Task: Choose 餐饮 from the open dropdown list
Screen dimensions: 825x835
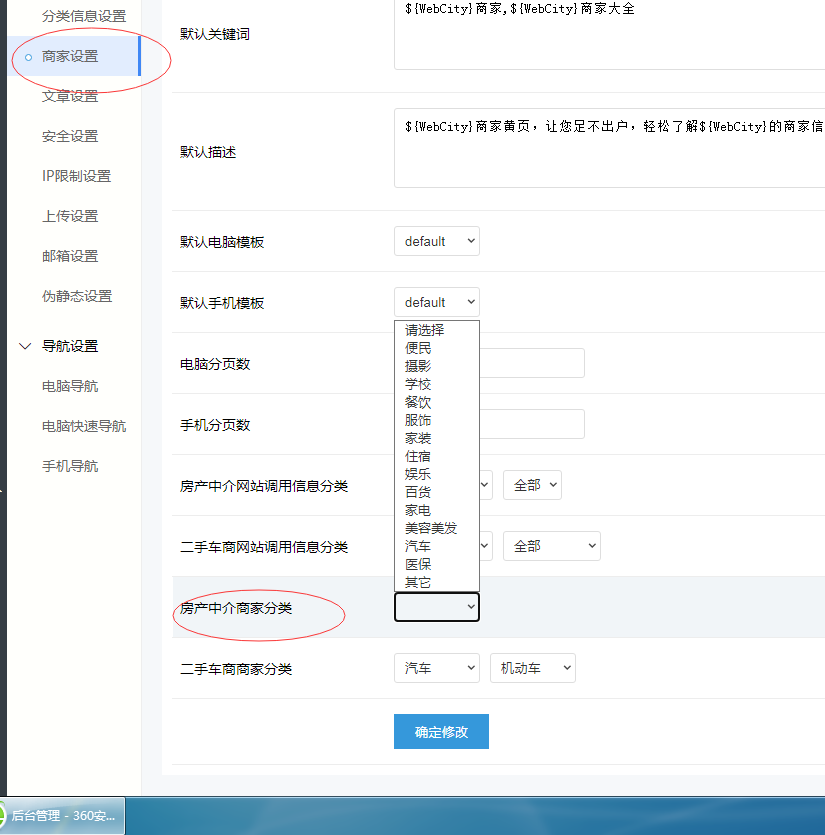Action: tap(418, 402)
